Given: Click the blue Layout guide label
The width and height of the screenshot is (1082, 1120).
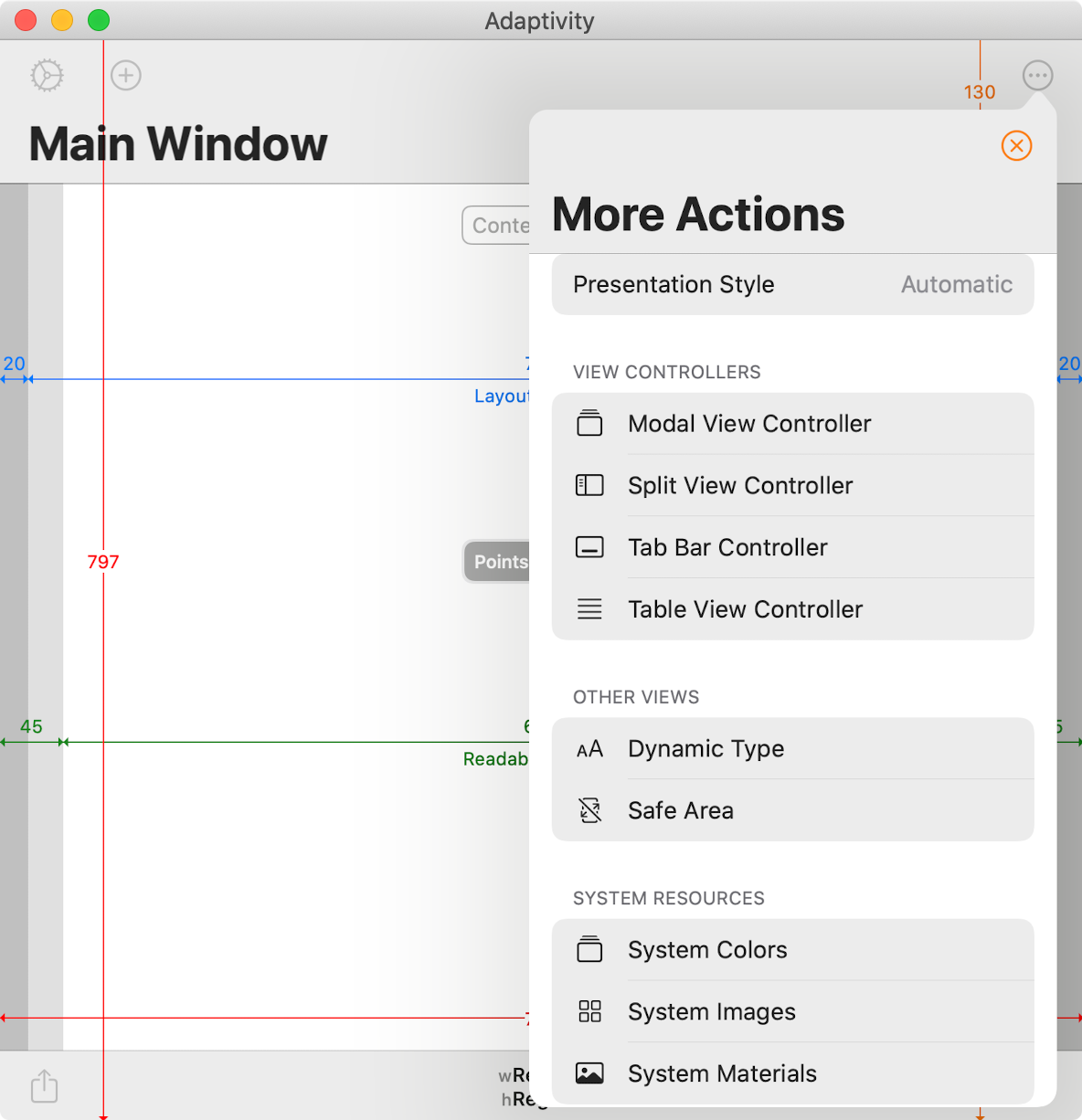Looking at the screenshot, I should click(x=502, y=396).
